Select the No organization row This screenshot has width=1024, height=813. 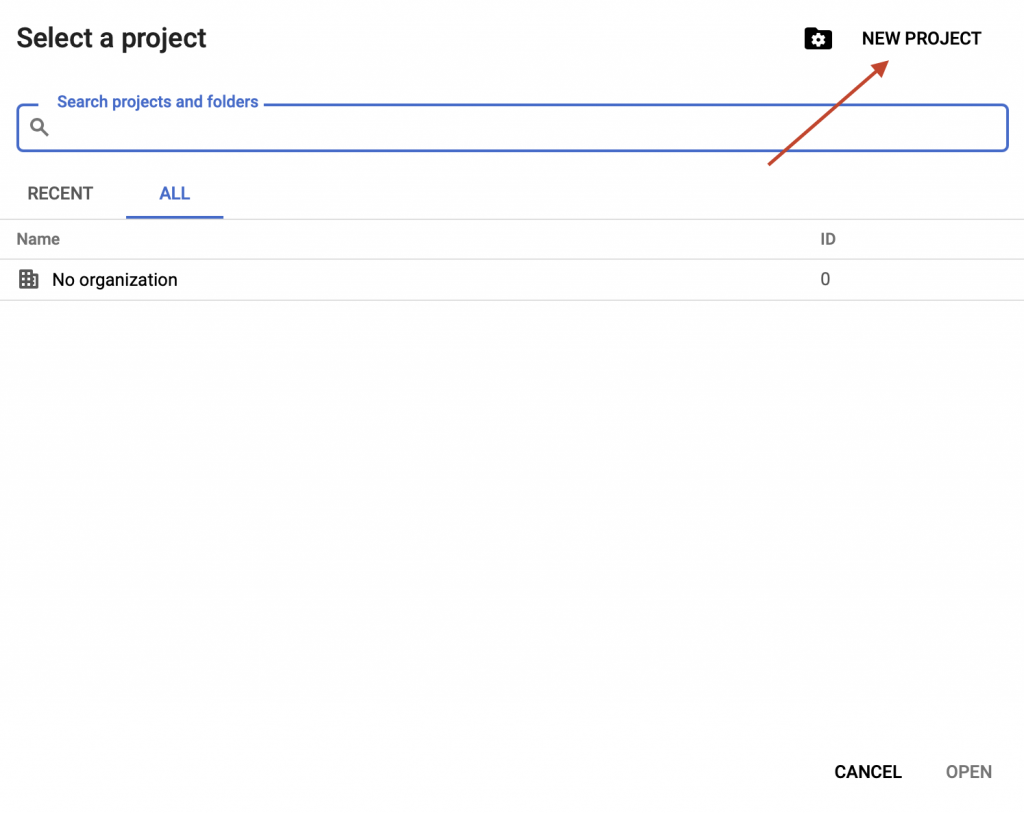coord(512,279)
